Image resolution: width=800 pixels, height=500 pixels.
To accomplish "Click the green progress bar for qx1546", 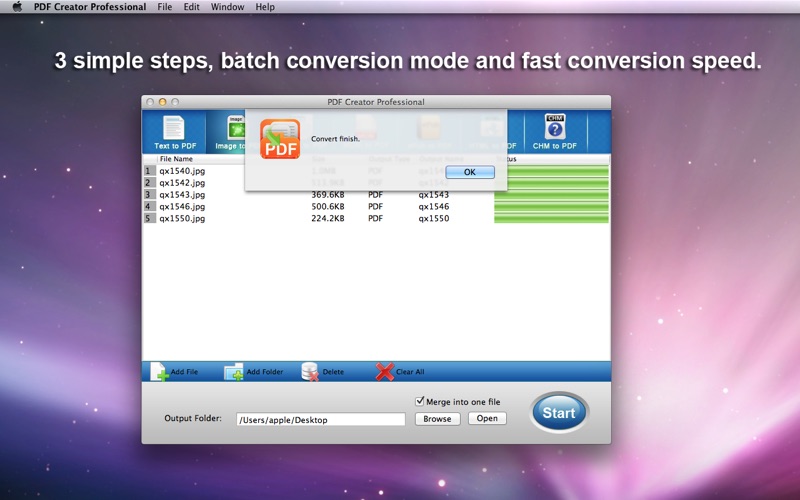I will click(552, 206).
